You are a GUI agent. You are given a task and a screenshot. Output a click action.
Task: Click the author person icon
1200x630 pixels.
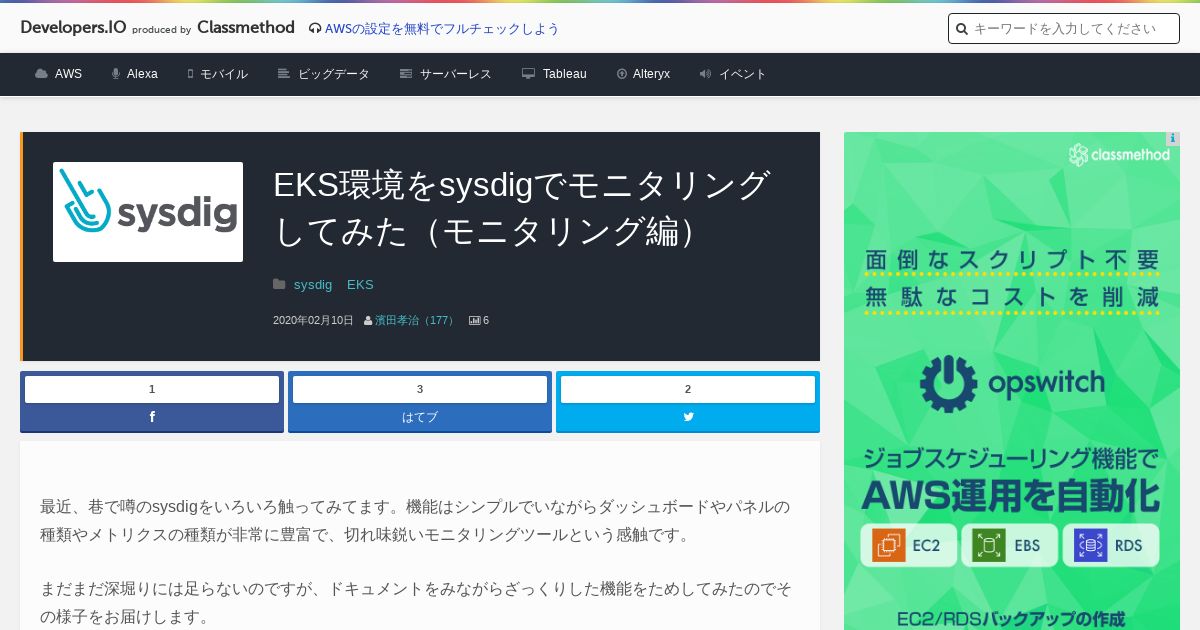(368, 321)
